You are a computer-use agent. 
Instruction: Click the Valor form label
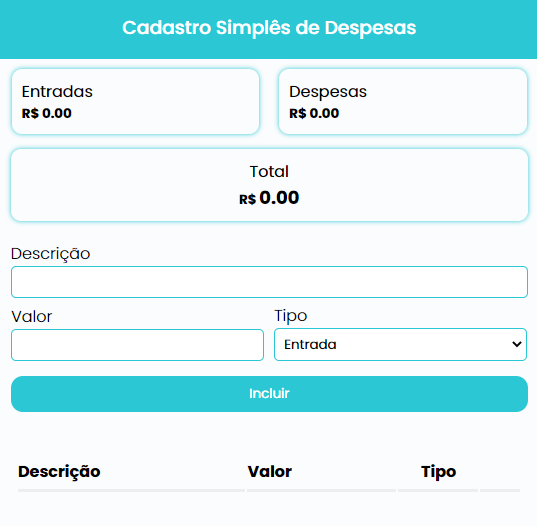pos(32,317)
